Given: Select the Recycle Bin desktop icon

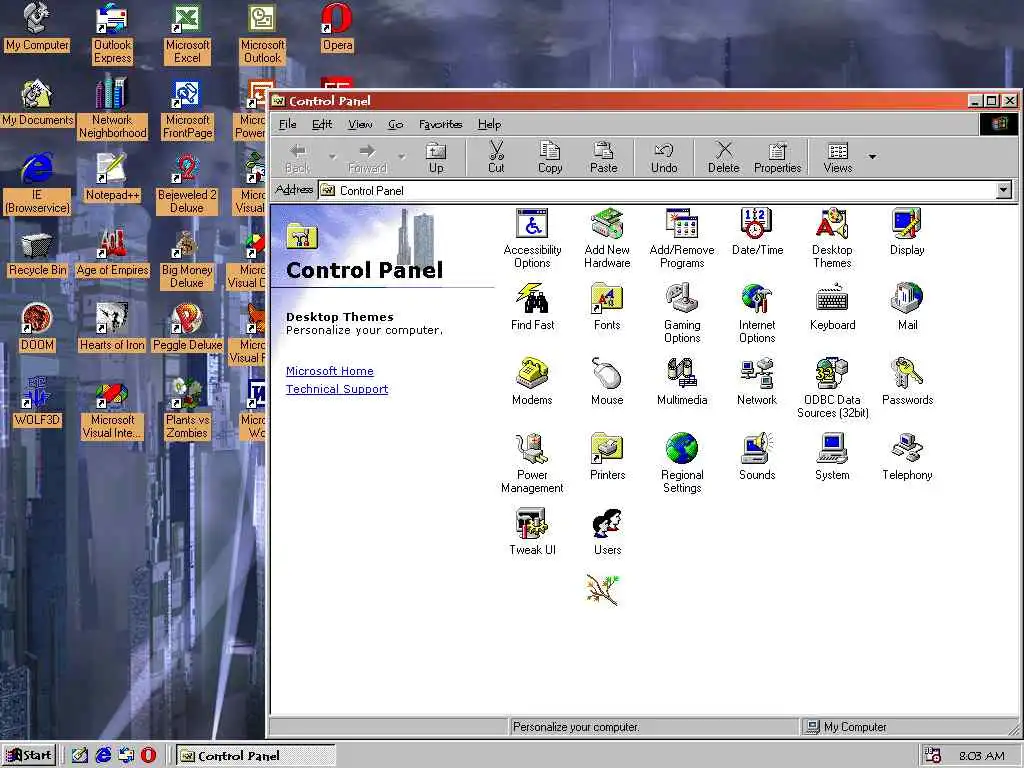Looking at the screenshot, I should pyautogui.click(x=37, y=256).
